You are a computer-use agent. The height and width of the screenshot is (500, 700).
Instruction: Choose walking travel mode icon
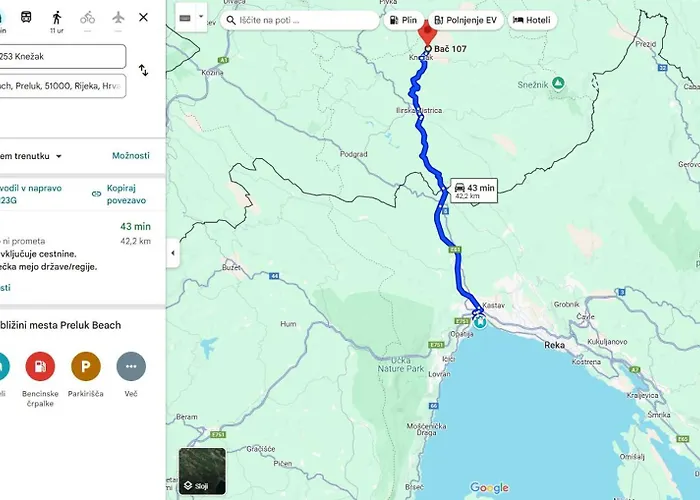(x=56, y=17)
